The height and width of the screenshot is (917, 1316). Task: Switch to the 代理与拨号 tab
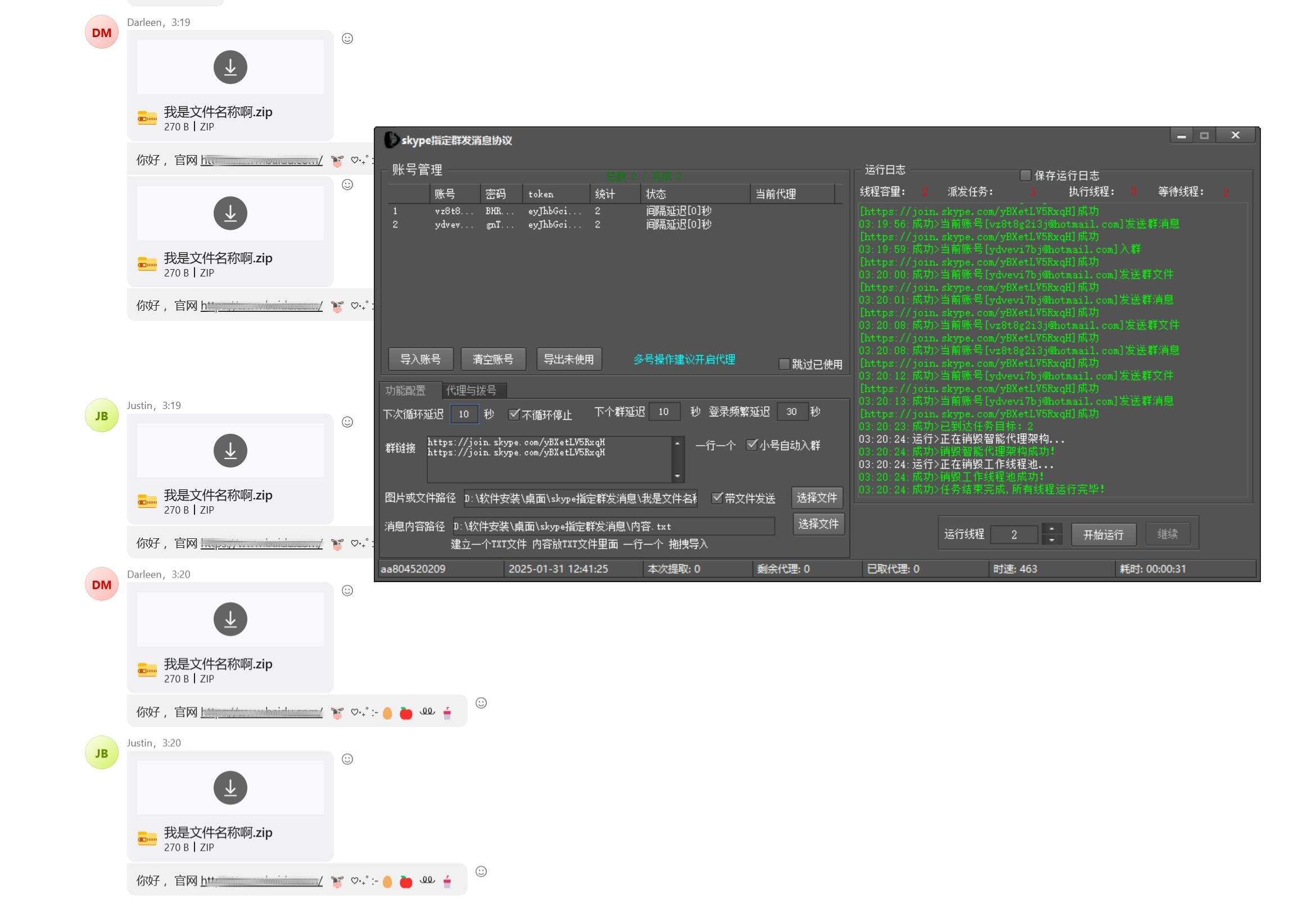[x=471, y=391]
